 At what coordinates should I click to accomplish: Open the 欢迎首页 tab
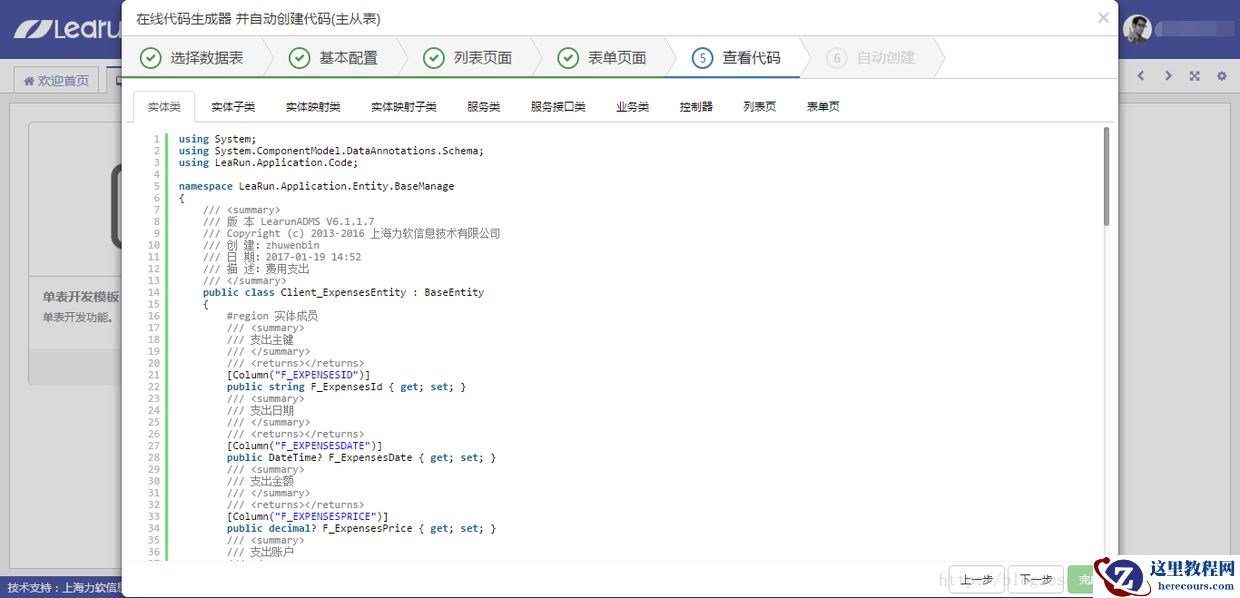(x=56, y=81)
